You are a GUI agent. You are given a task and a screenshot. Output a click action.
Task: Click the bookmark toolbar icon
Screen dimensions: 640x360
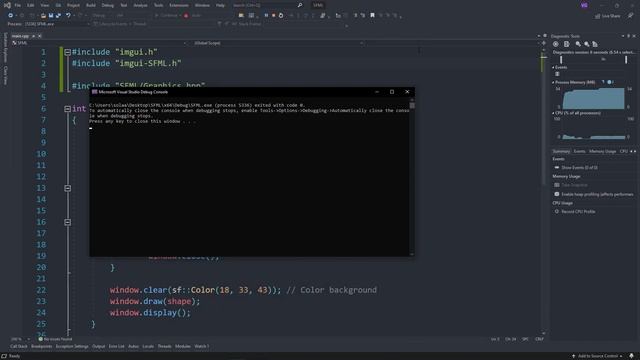click(372, 16)
